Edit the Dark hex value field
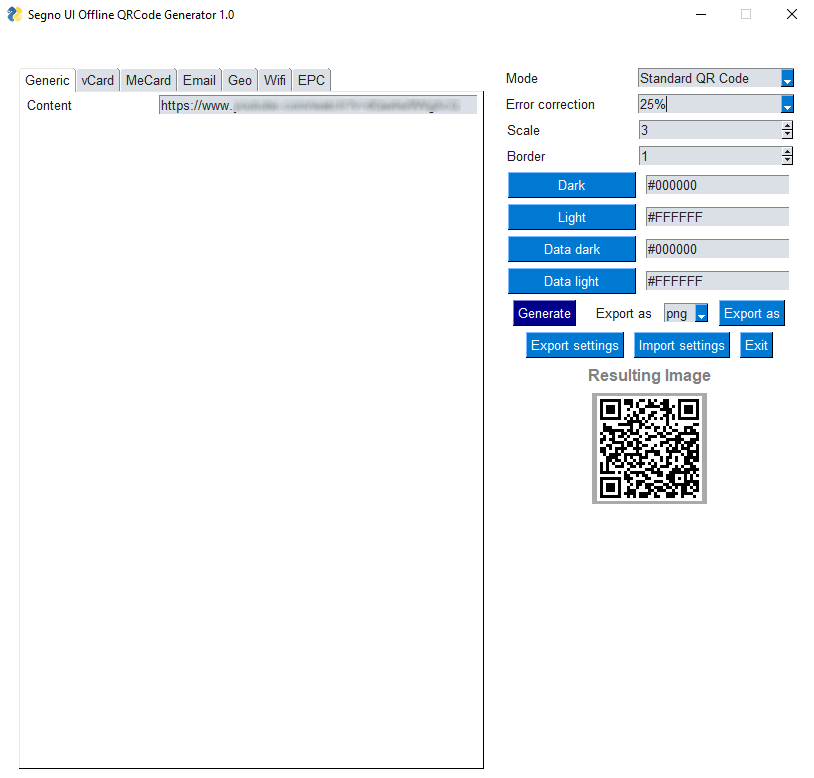The width and height of the screenshot is (814, 778). point(717,185)
